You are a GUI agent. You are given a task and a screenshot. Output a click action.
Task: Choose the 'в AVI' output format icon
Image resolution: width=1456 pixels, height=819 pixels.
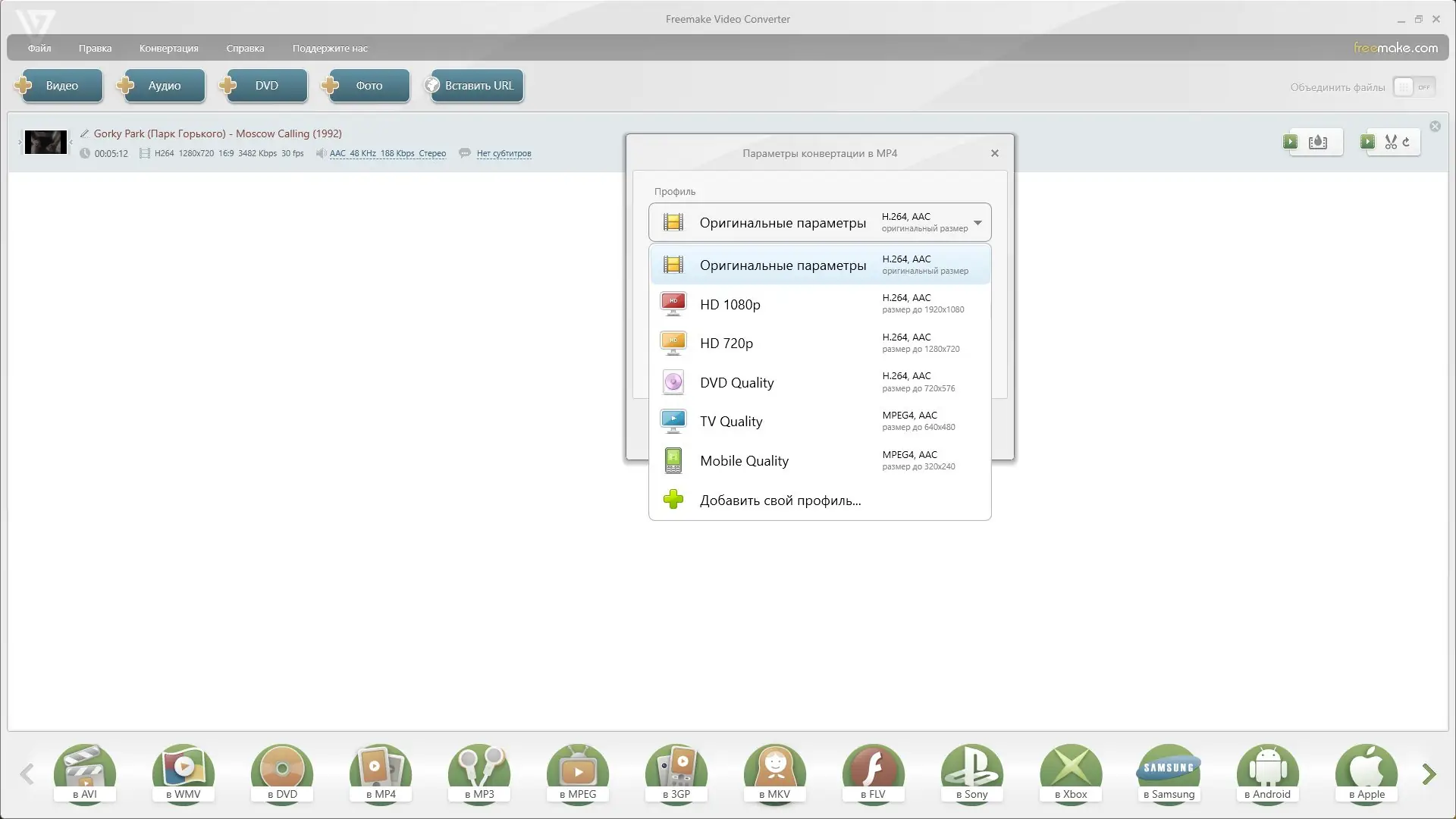pos(85,773)
